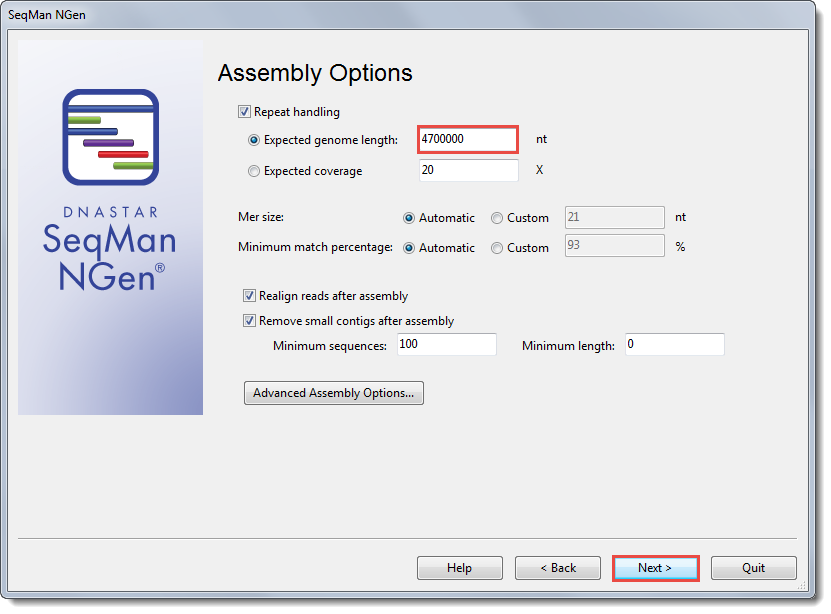Click the Minimum length input field
Viewport: 831px width, 614px height.
675,344
